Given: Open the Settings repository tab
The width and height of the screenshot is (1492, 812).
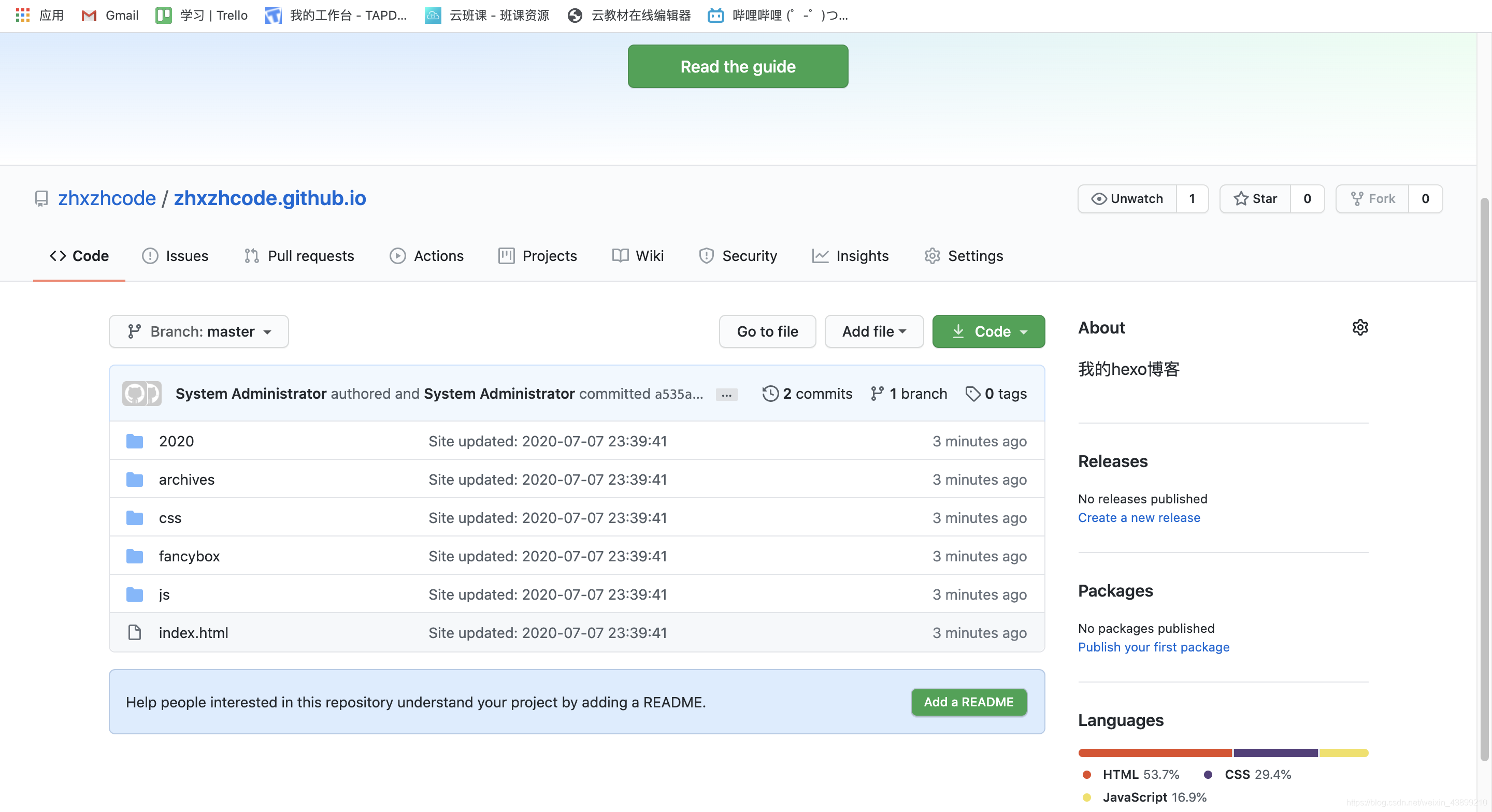Looking at the screenshot, I should point(963,256).
